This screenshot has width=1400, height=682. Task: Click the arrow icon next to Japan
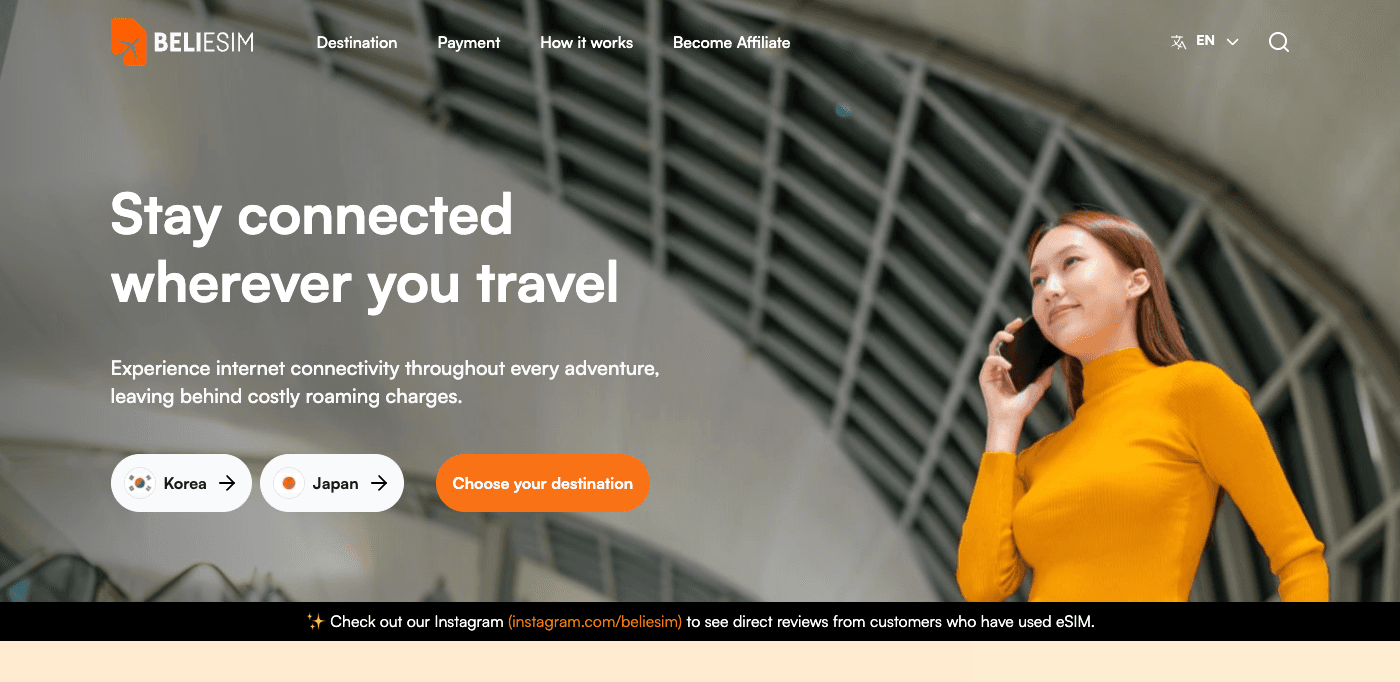(379, 483)
